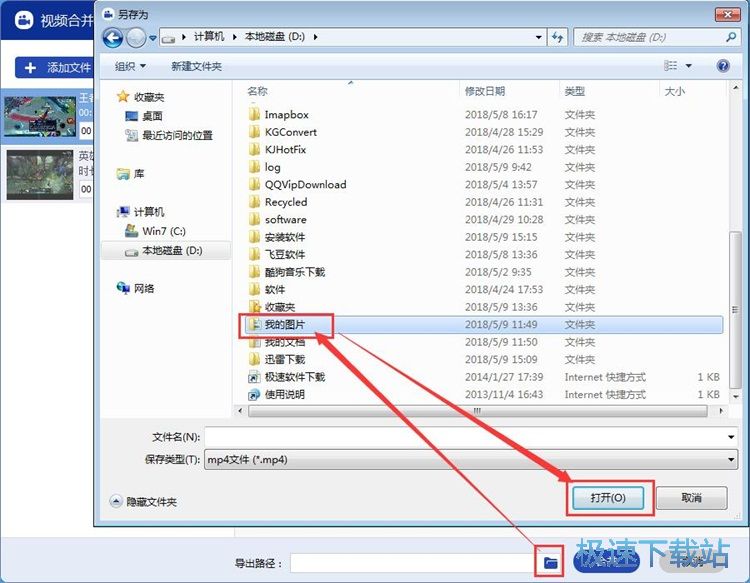750x583 pixels.
Task: Select the 安装软件 folder icon
Action: click(x=254, y=237)
